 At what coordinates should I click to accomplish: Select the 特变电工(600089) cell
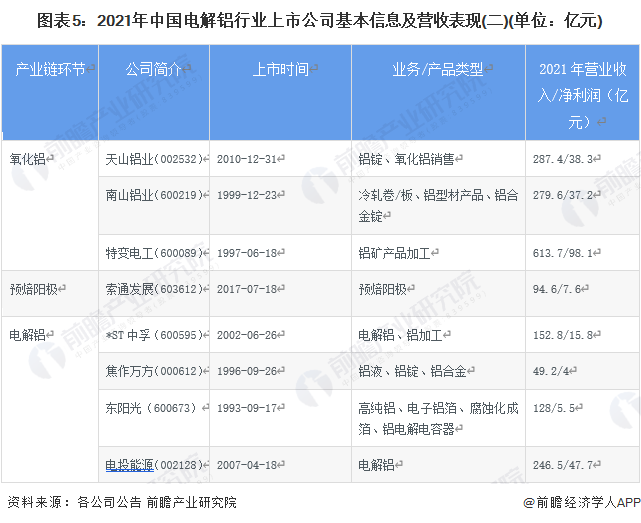[154, 252]
